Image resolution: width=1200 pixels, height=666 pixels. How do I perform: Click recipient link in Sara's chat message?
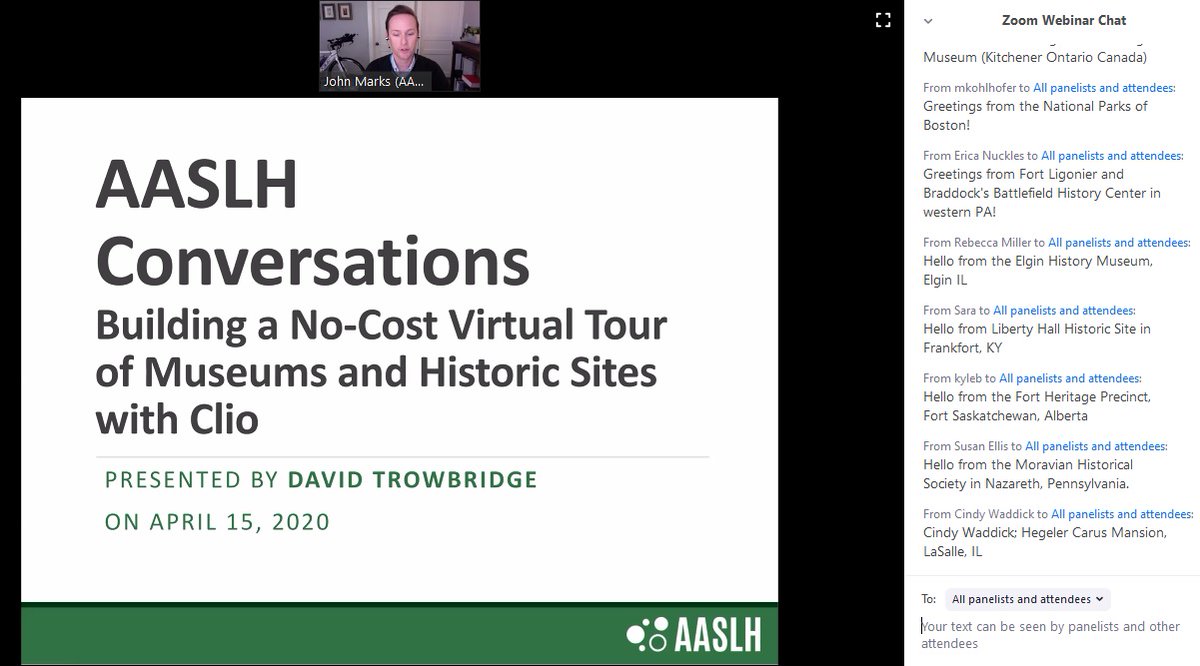tap(1064, 310)
